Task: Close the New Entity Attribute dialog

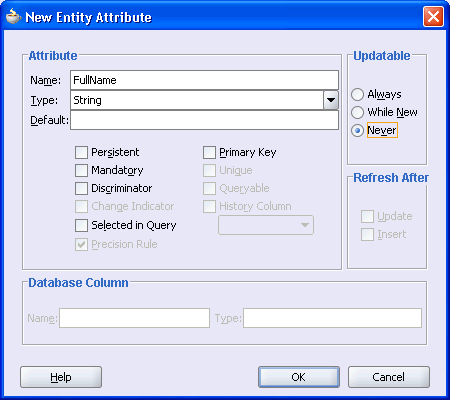Action: click(x=433, y=16)
